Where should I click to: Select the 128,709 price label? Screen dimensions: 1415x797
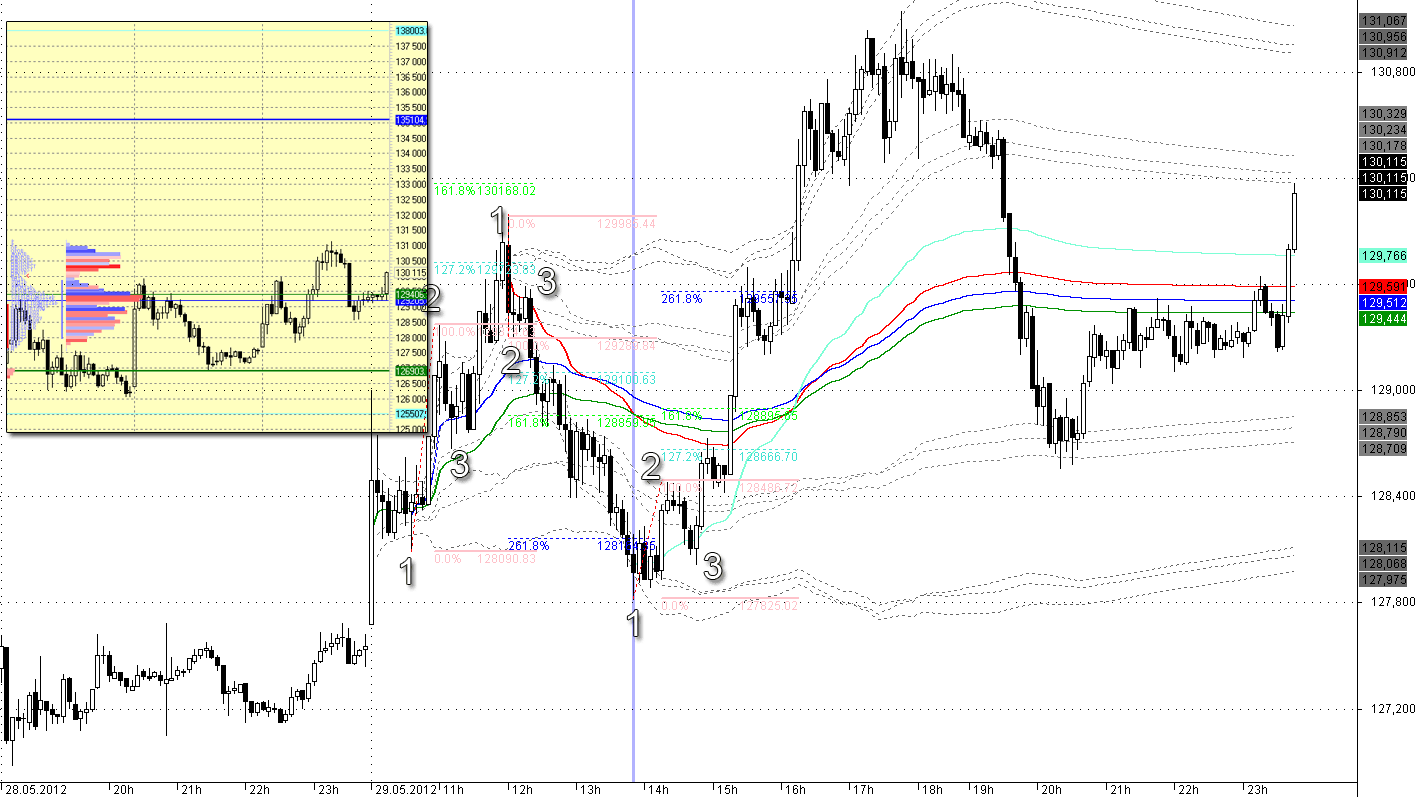click(x=1384, y=448)
